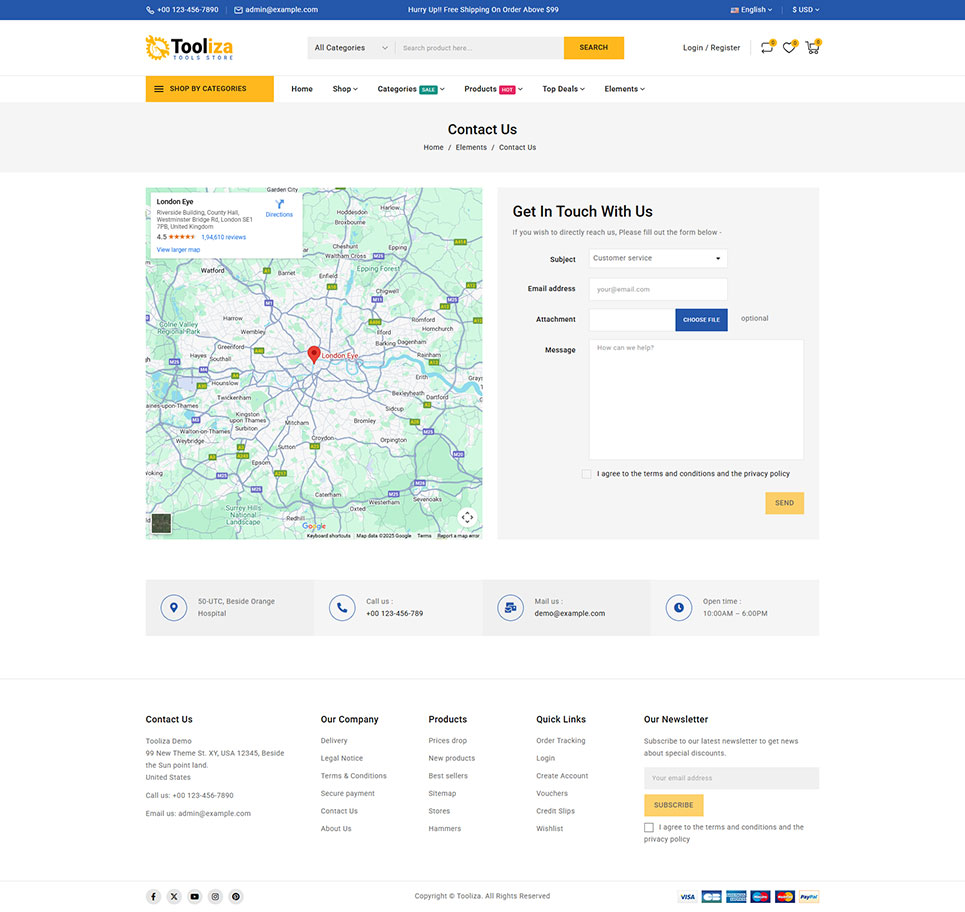Open footer Order Tracking link

(561, 741)
